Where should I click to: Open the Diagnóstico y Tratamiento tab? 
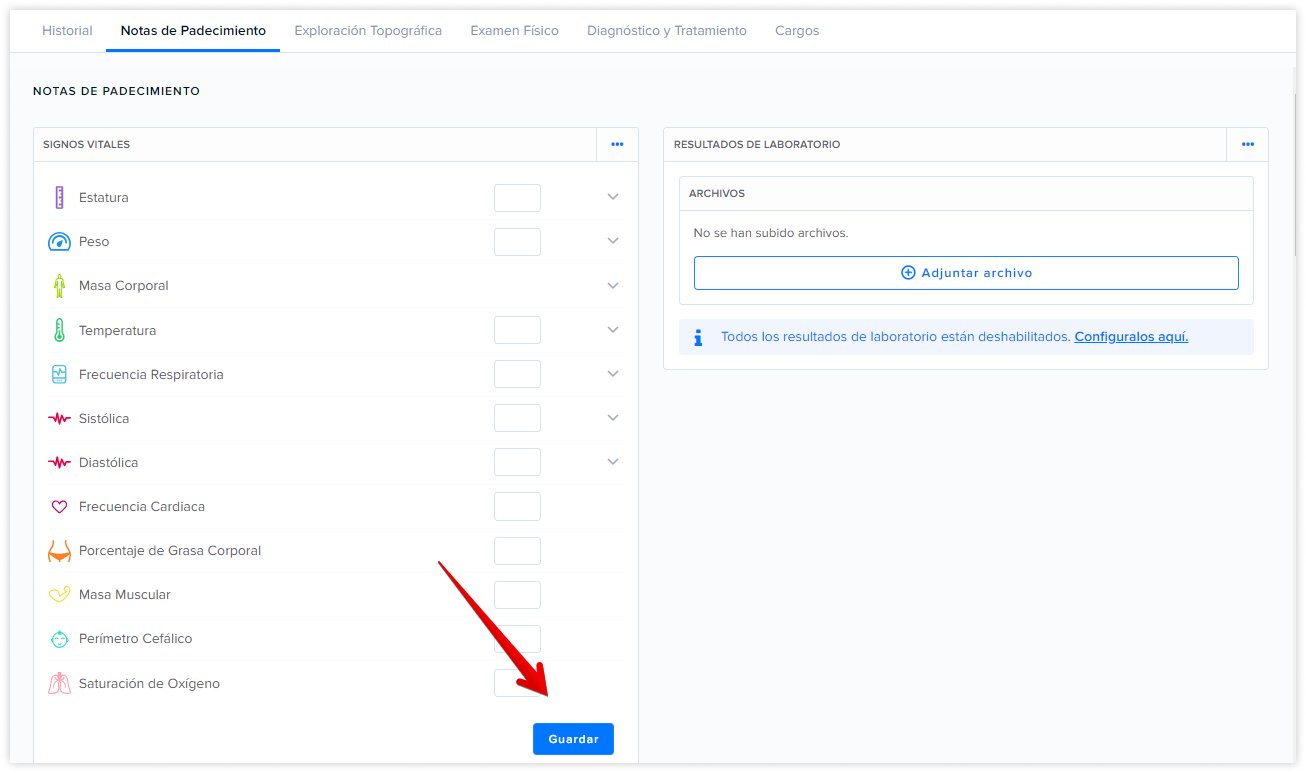point(666,31)
